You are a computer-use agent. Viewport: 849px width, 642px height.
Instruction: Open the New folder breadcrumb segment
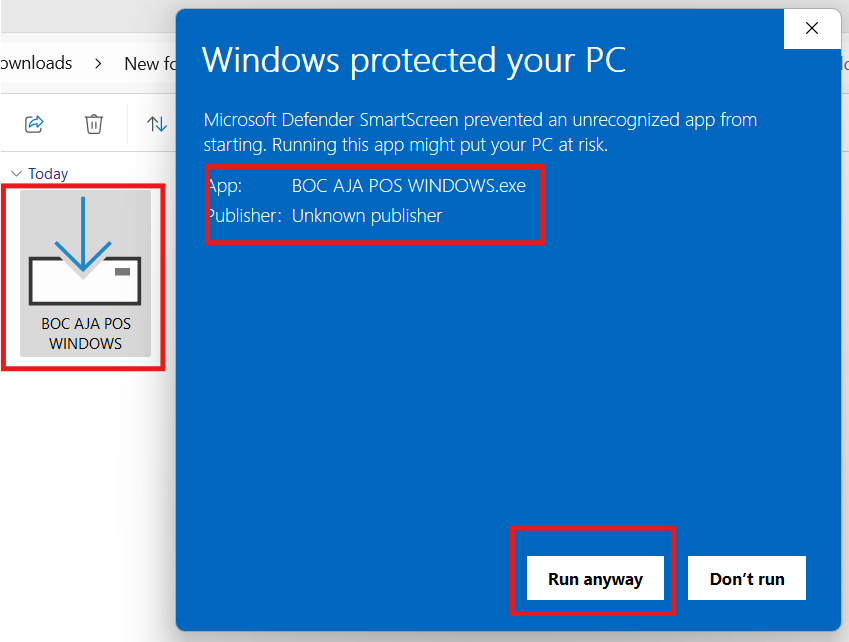point(150,64)
